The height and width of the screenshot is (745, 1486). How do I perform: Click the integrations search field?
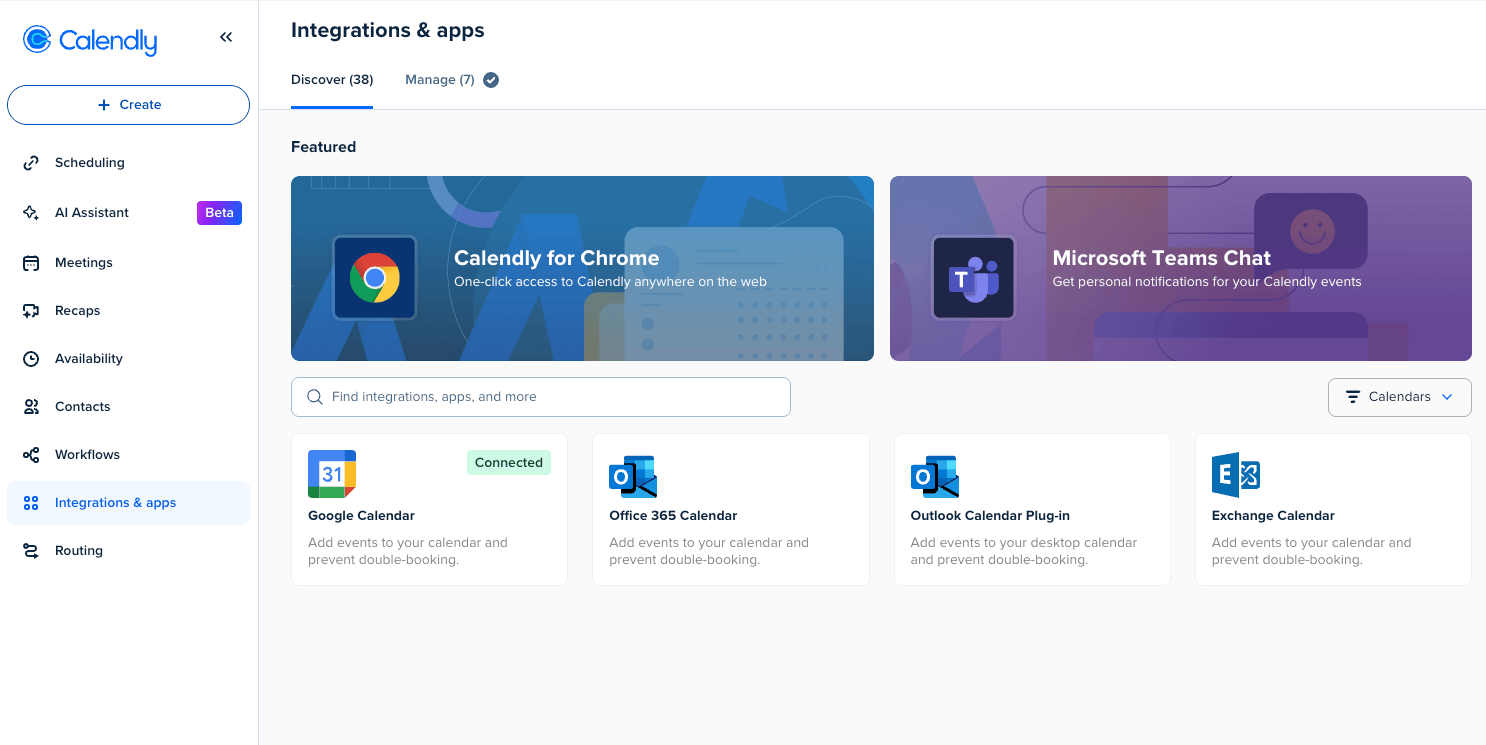pos(540,397)
